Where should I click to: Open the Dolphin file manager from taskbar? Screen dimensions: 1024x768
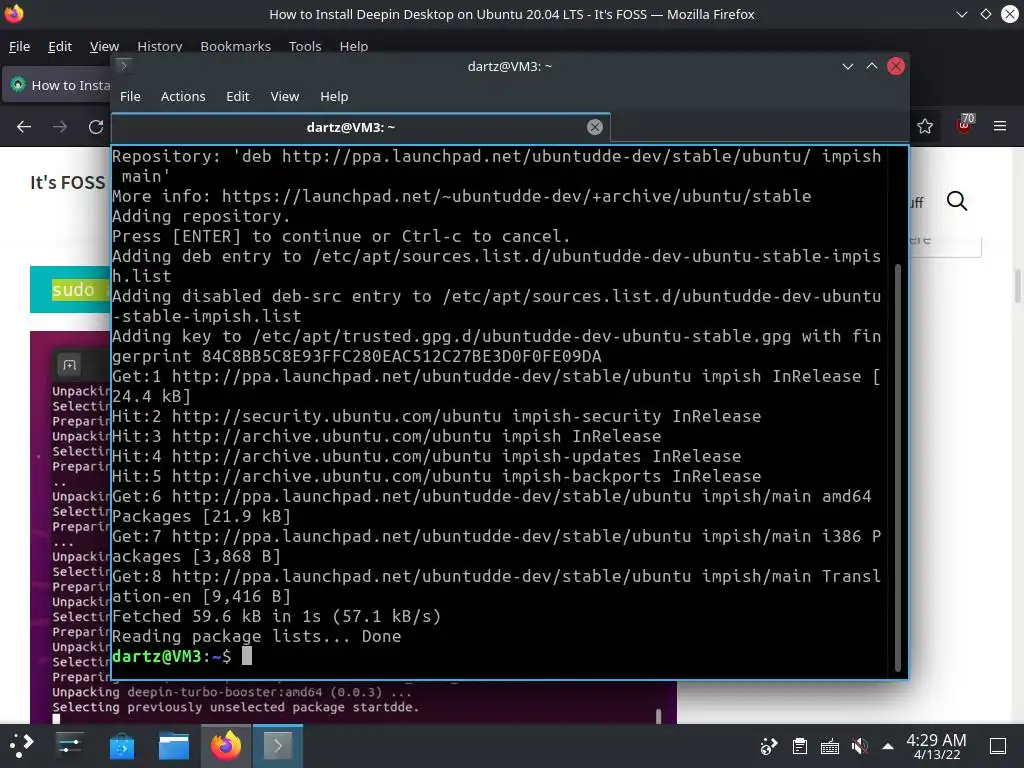tap(174, 745)
